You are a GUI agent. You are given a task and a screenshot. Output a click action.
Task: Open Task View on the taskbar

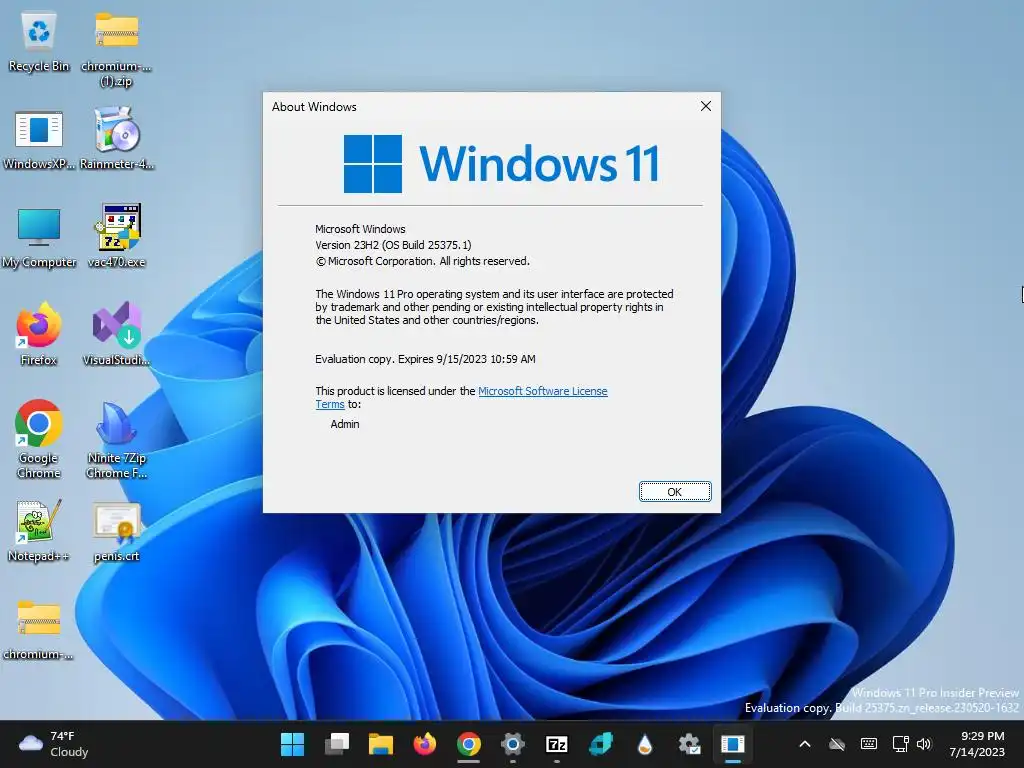[337, 744]
